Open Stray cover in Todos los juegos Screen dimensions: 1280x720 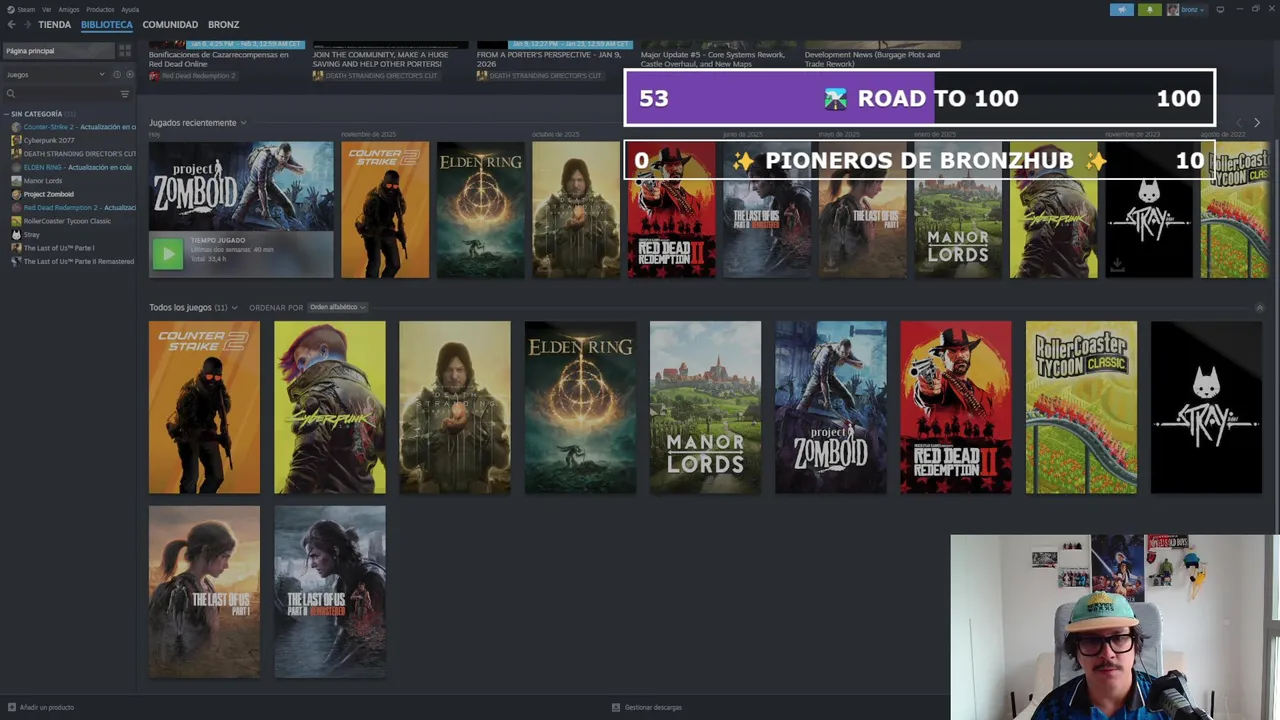(x=1206, y=407)
